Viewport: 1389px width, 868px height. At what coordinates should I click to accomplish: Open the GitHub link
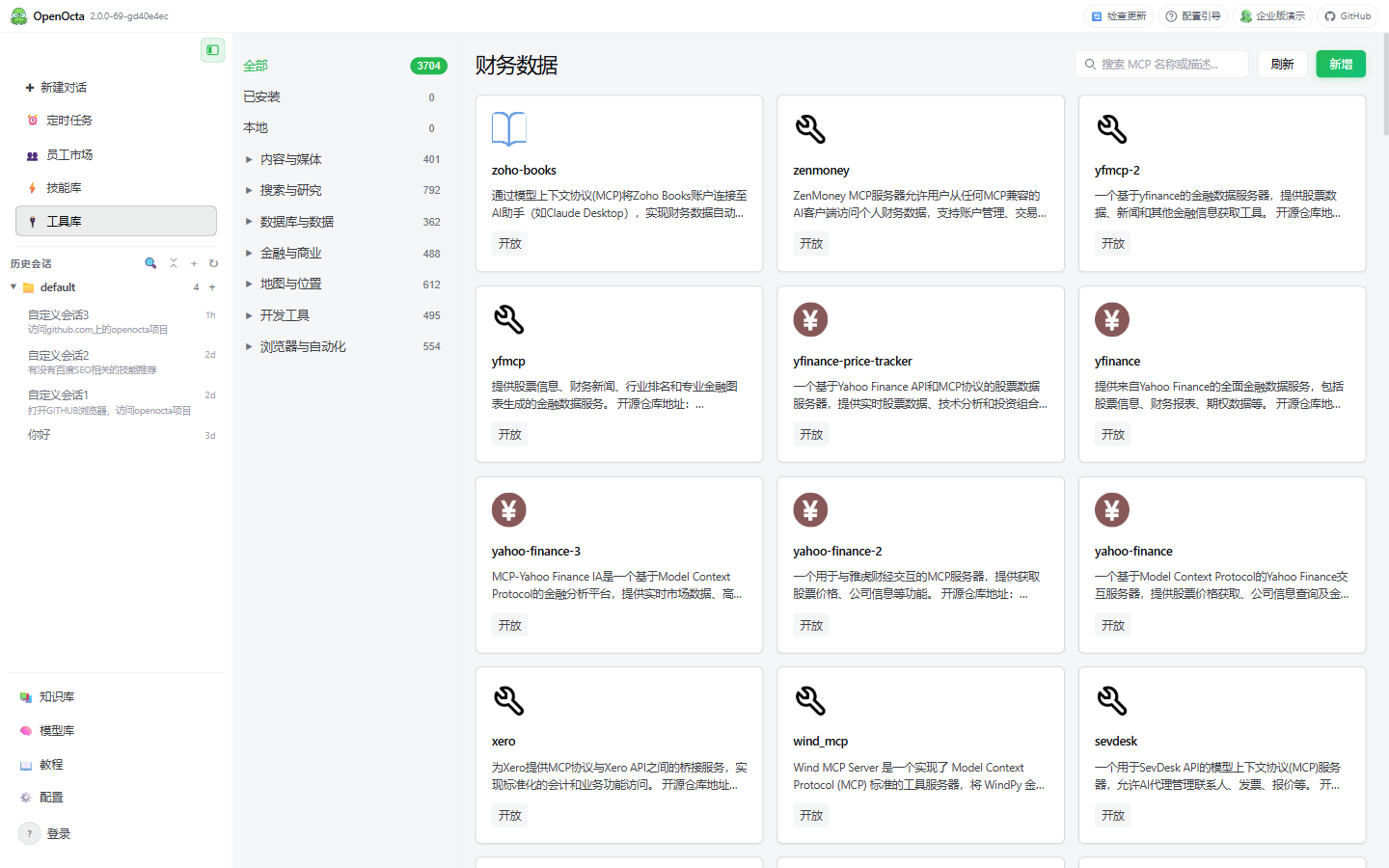click(x=1348, y=16)
